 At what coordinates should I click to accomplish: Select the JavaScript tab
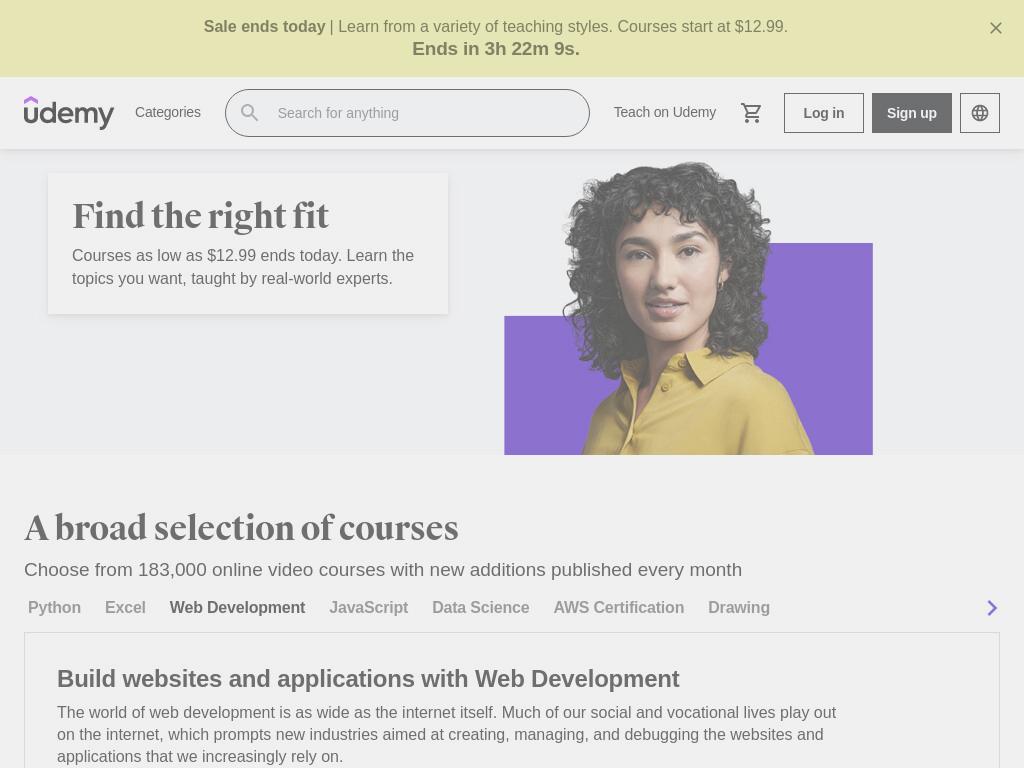tap(369, 607)
